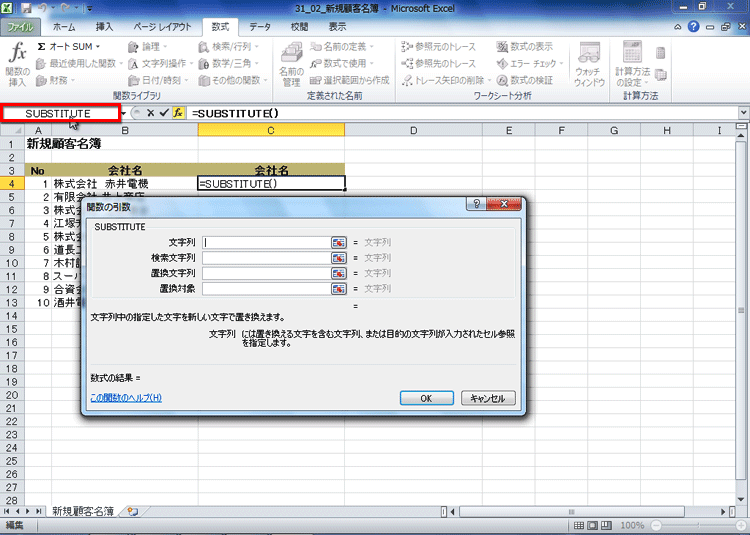Viewport: 750px width, 535px height.
Task: Confirm formula with checkmark button
Action: tap(164, 113)
